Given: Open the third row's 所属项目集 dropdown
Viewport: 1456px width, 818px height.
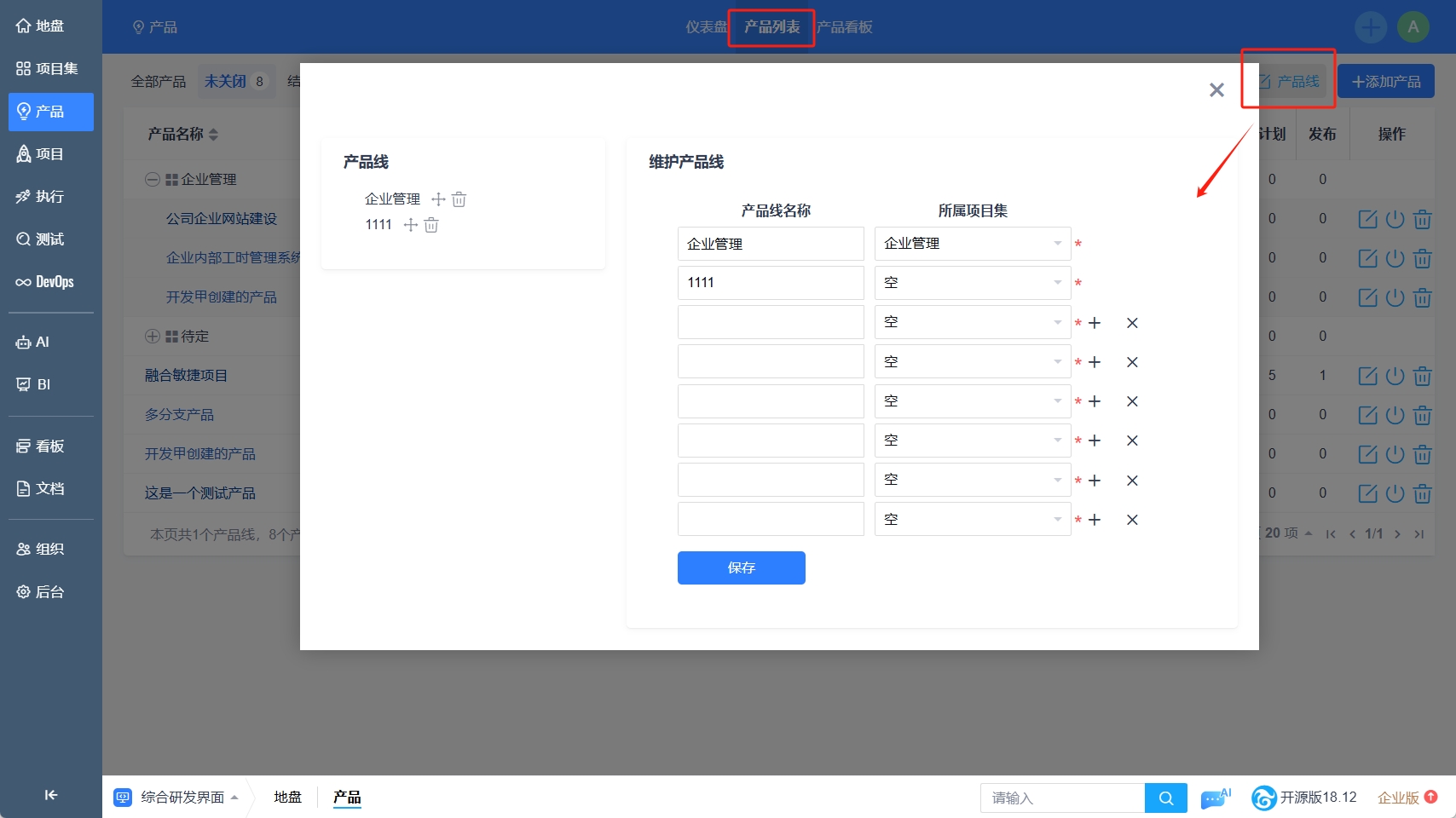Looking at the screenshot, I should 973,322.
